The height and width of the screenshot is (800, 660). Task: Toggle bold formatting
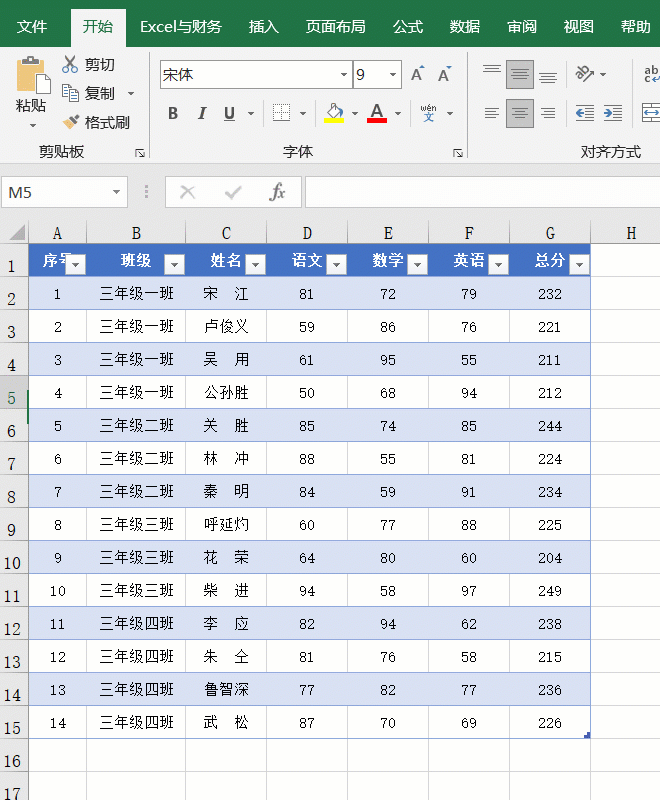tap(173, 113)
